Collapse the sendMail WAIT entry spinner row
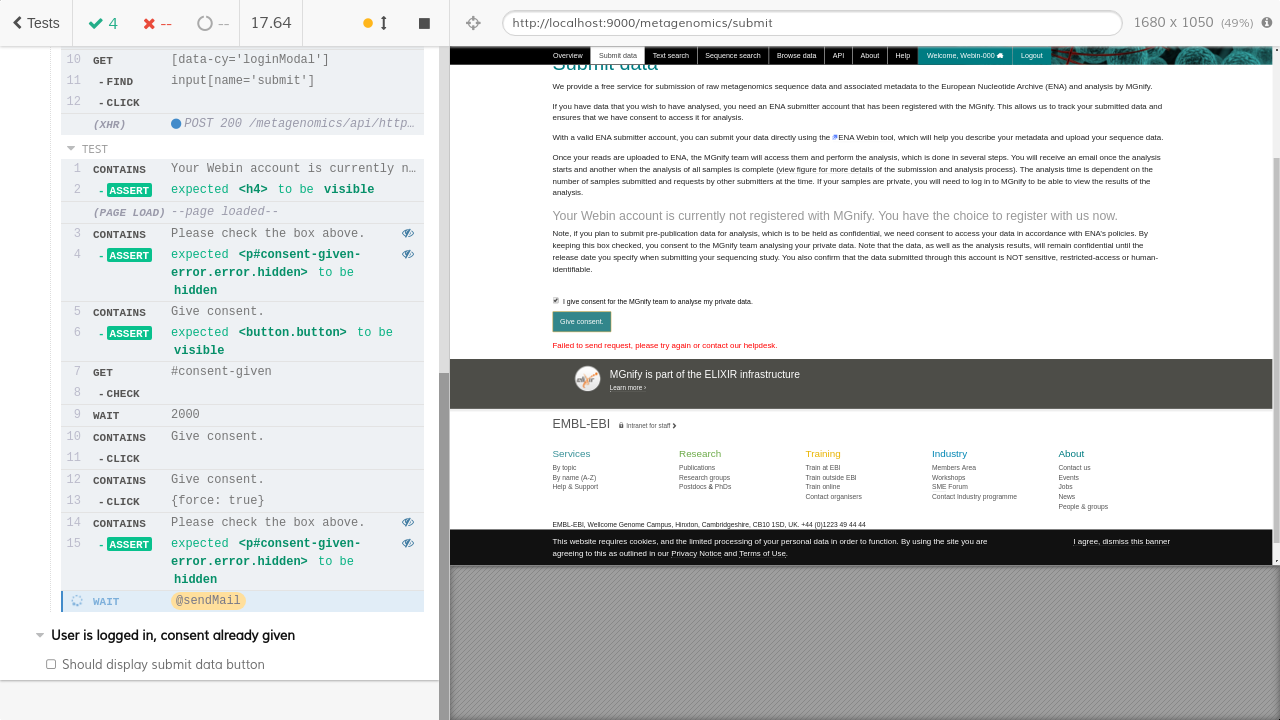The height and width of the screenshot is (720, 1280). (x=76, y=601)
